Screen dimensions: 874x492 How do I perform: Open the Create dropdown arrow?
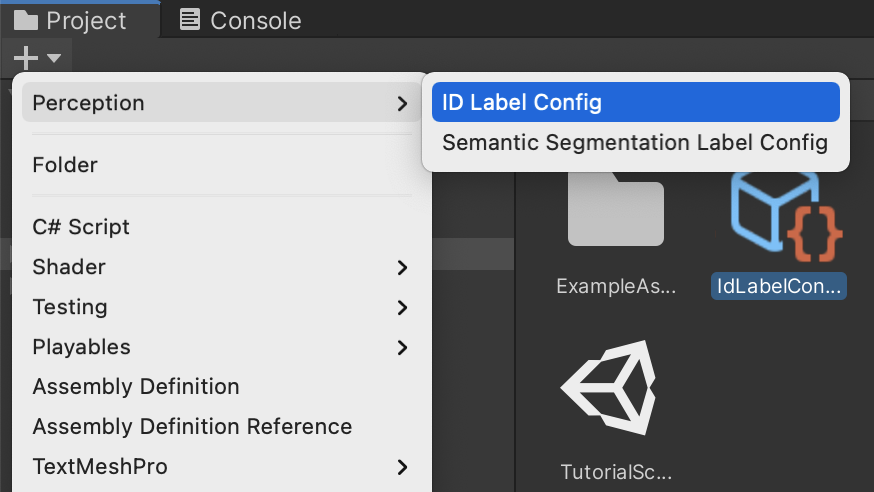click(x=54, y=58)
